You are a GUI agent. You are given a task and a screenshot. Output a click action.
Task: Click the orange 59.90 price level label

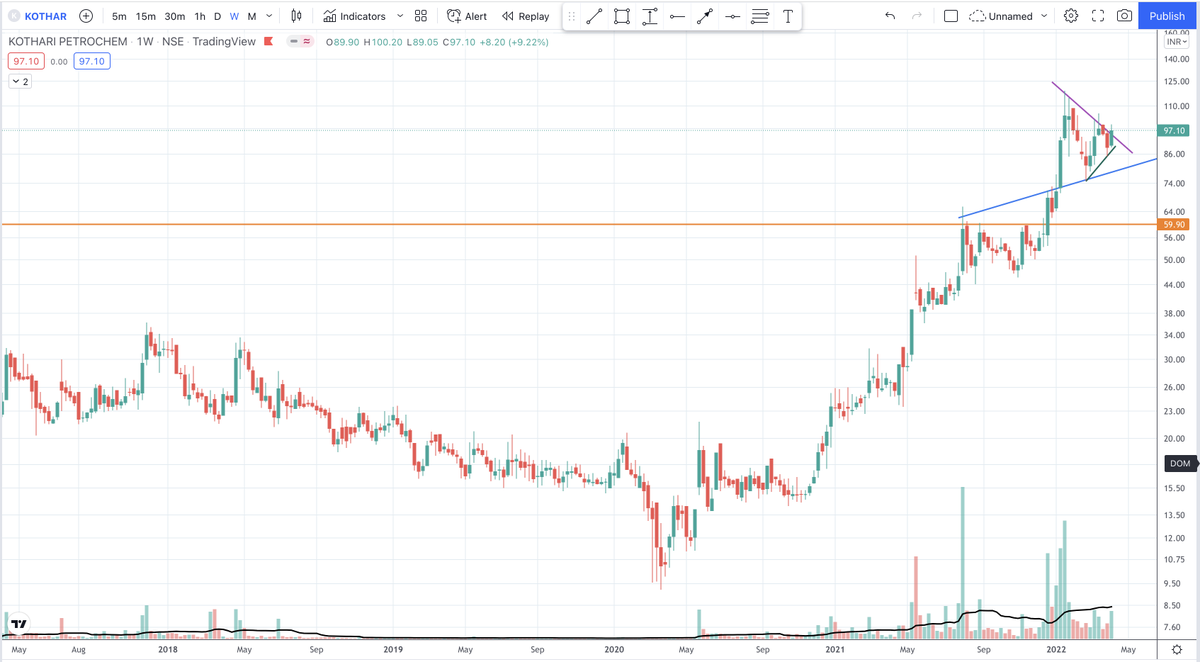[x=1174, y=225]
